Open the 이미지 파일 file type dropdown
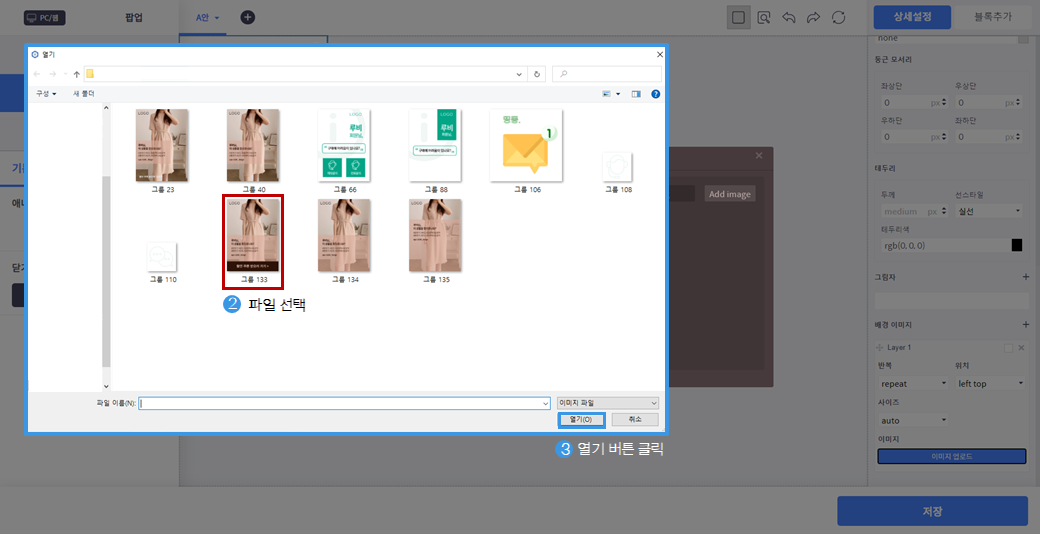The width and height of the screenshot is (1040, 534). coord(608,402)
